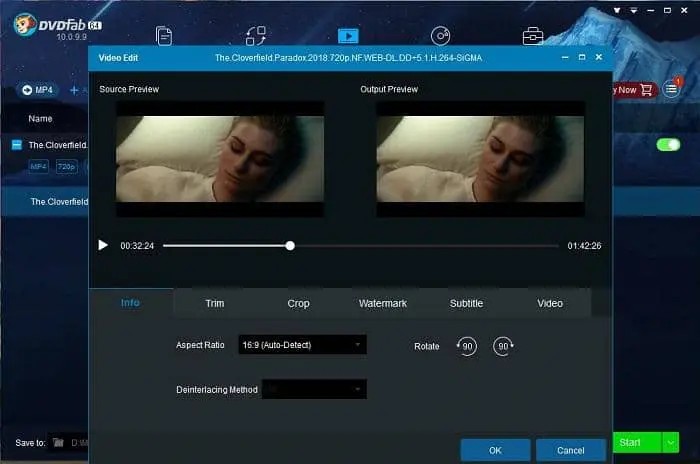Image resolution: width=700 pixels, height=464 pixels.
Task: Maximize the main DVDFab window
Action: [667, 10]
